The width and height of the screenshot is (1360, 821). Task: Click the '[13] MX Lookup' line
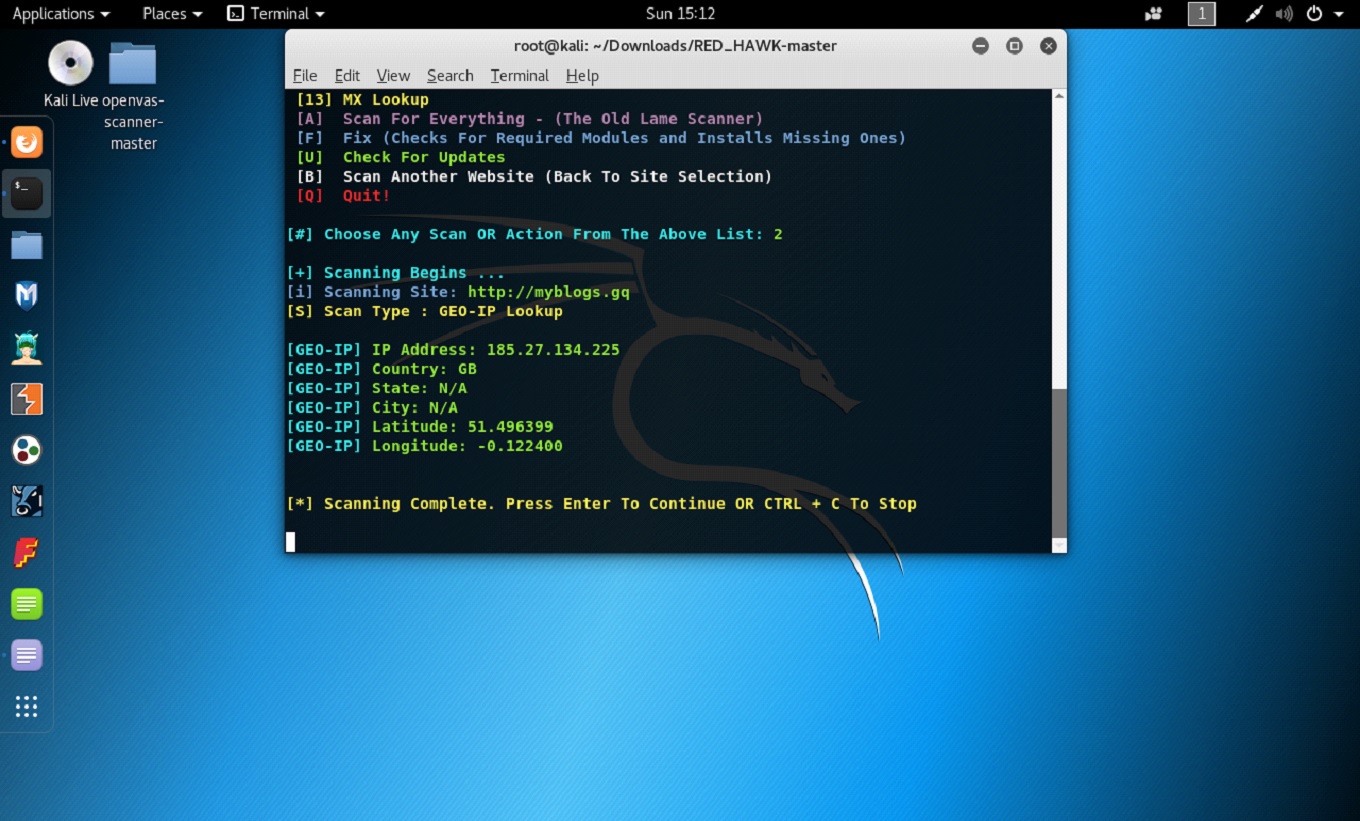pyautogui.click(x=362, y=100)
